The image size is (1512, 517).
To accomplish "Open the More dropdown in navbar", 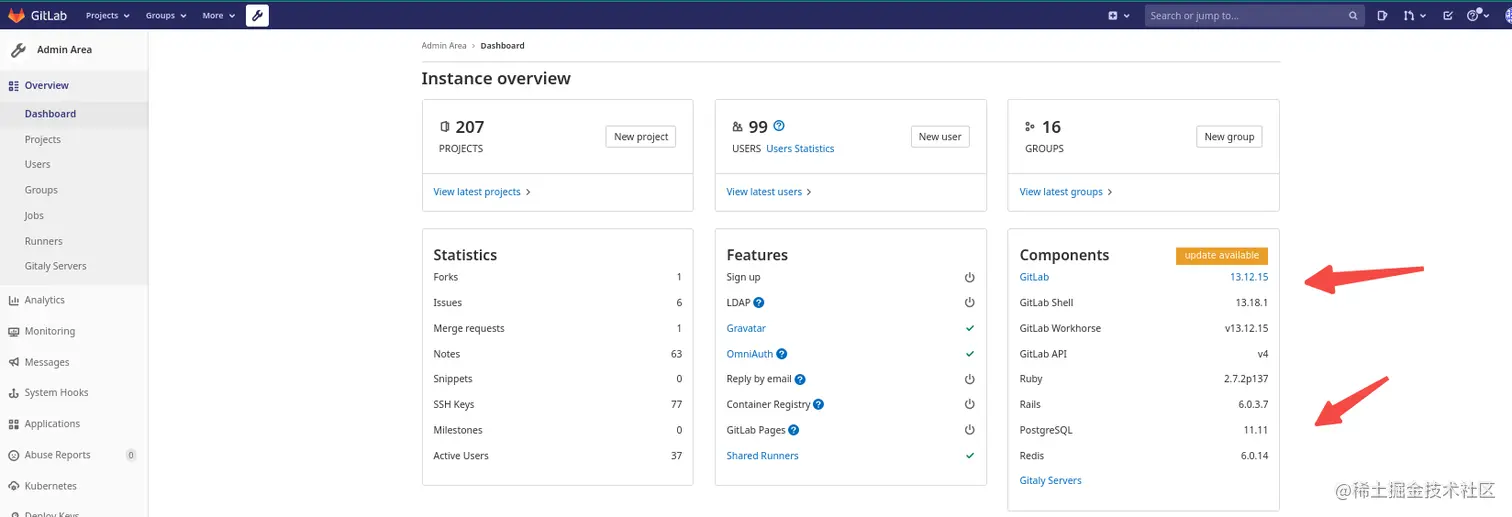I will pos(219,16).
